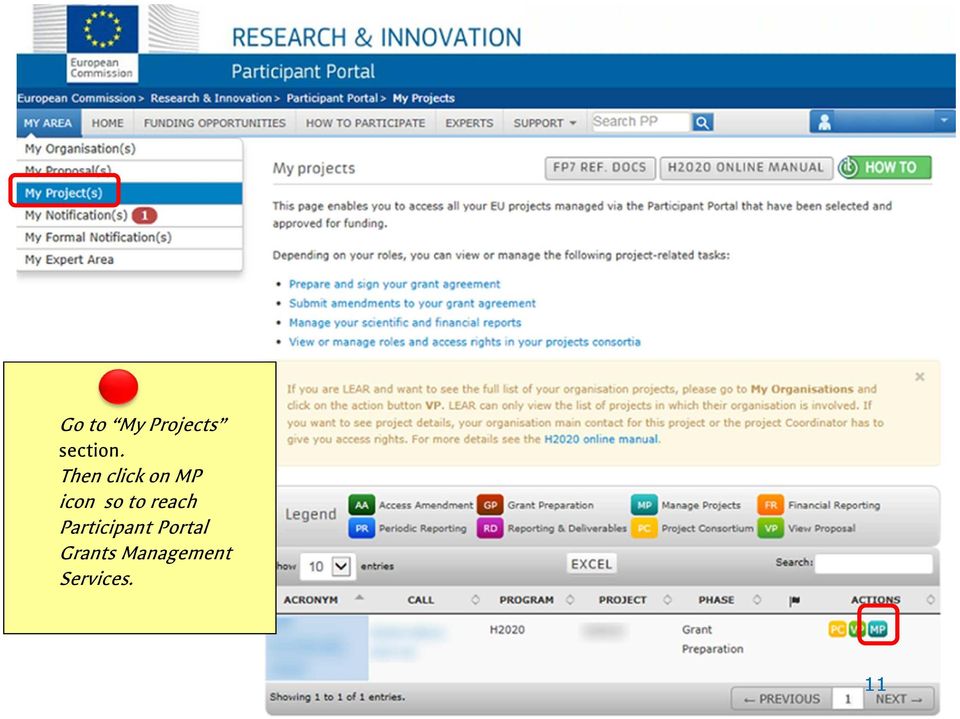
Task: Sort by PHASE column arrow
Action: (757, 600)
